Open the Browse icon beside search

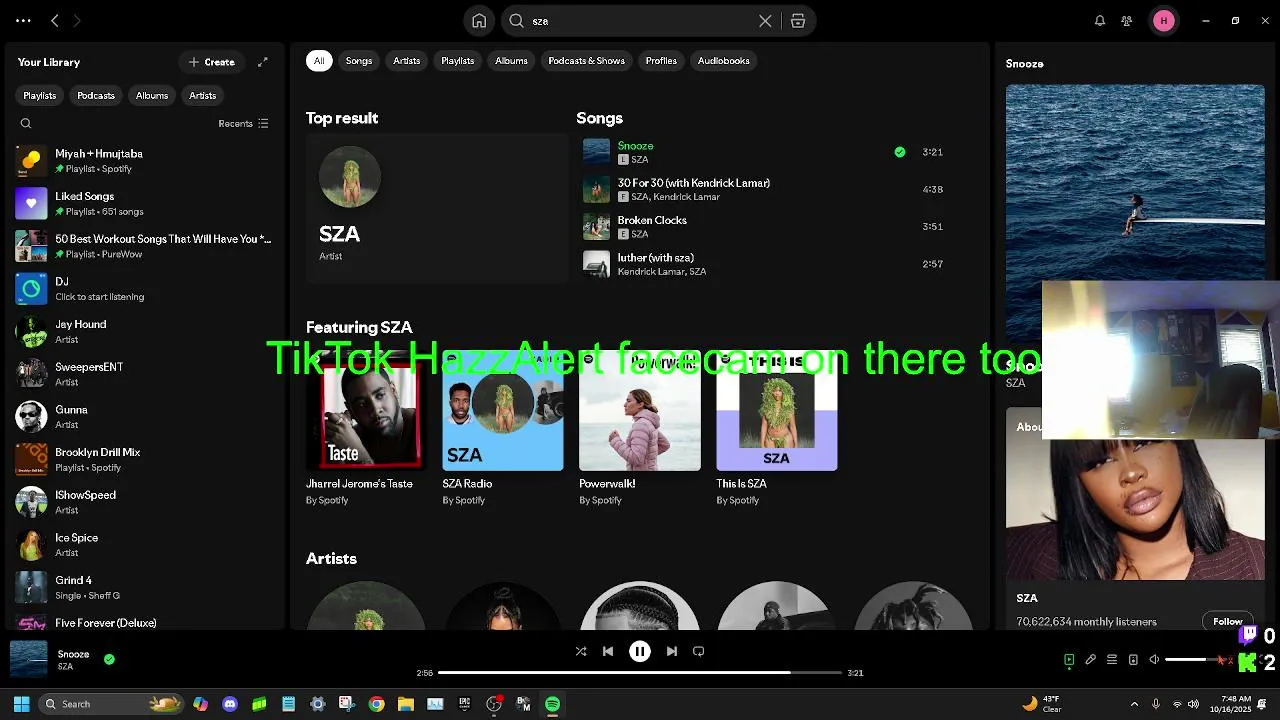point(798,21)
